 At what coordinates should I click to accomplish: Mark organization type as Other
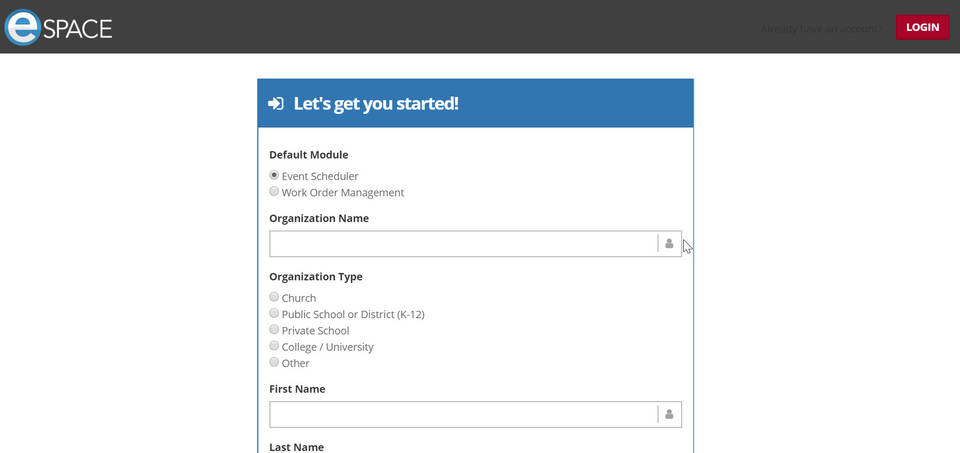[x=274, y=362]
